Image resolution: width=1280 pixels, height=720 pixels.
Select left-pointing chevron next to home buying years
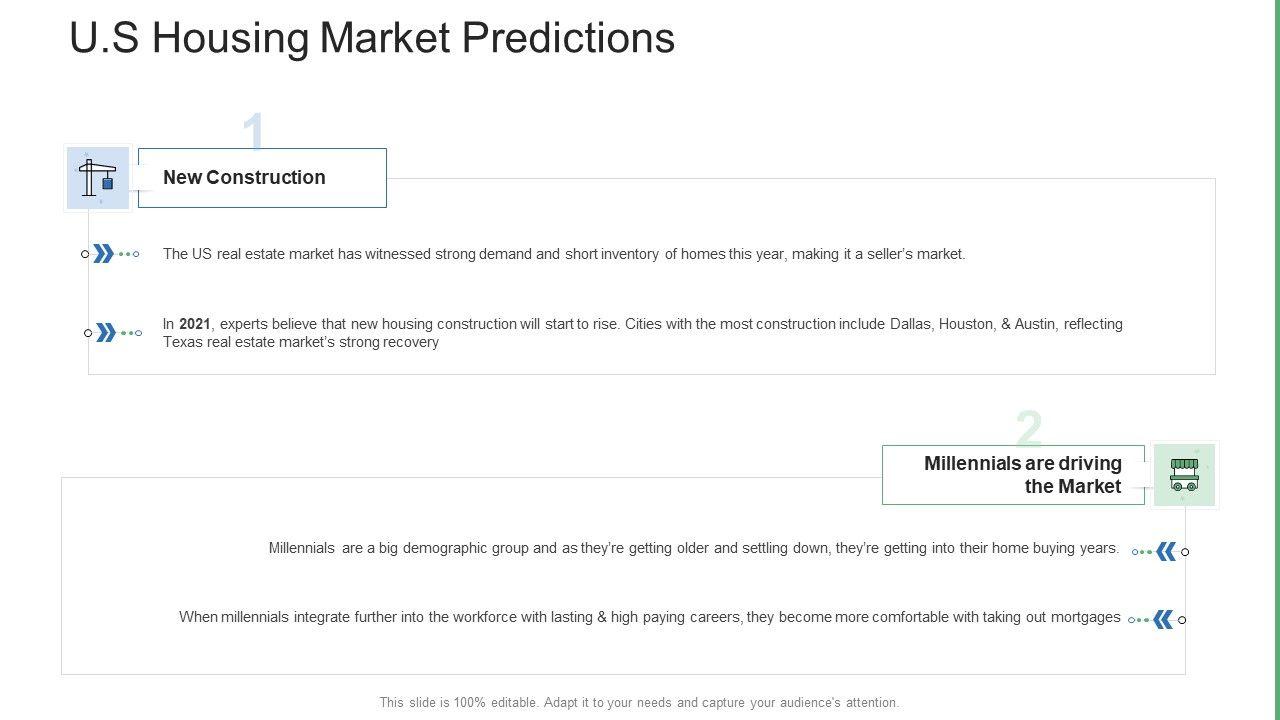pyautogui.click(x=1166, y=551)
